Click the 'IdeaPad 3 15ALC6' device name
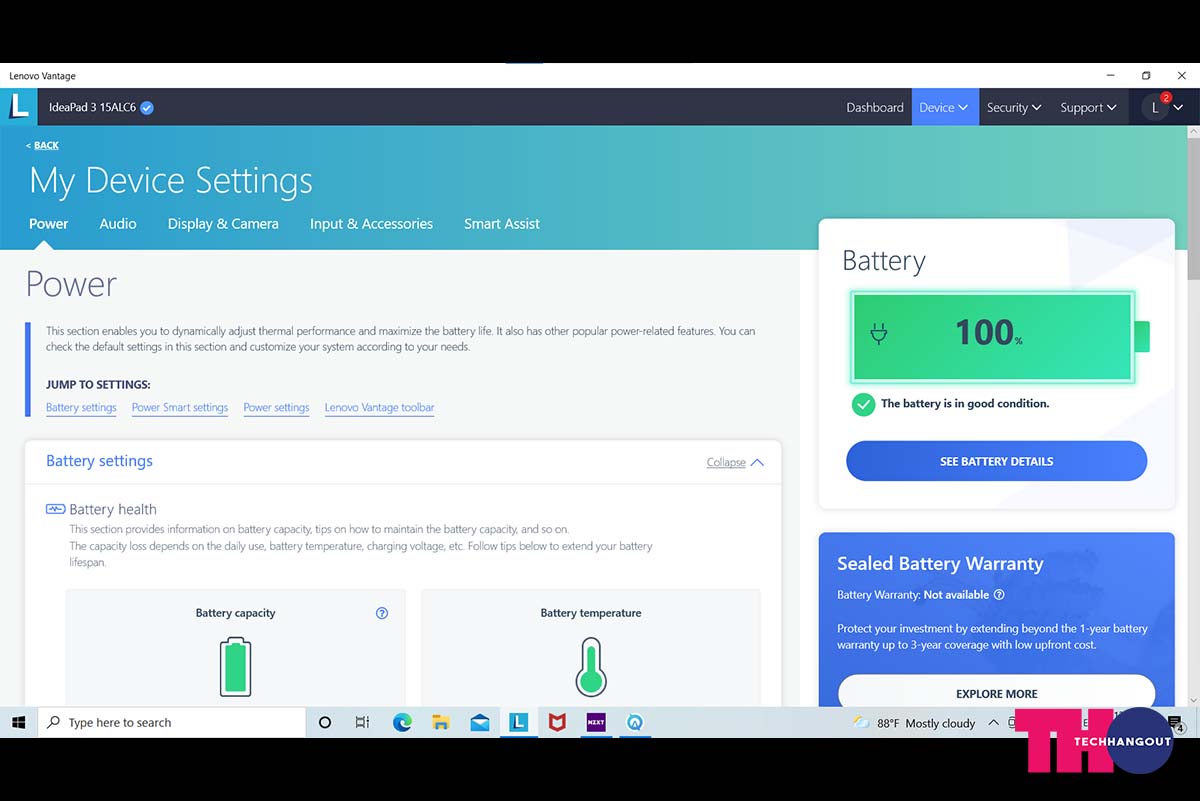This screenshot has width=1200, height=801. [92, 107]
